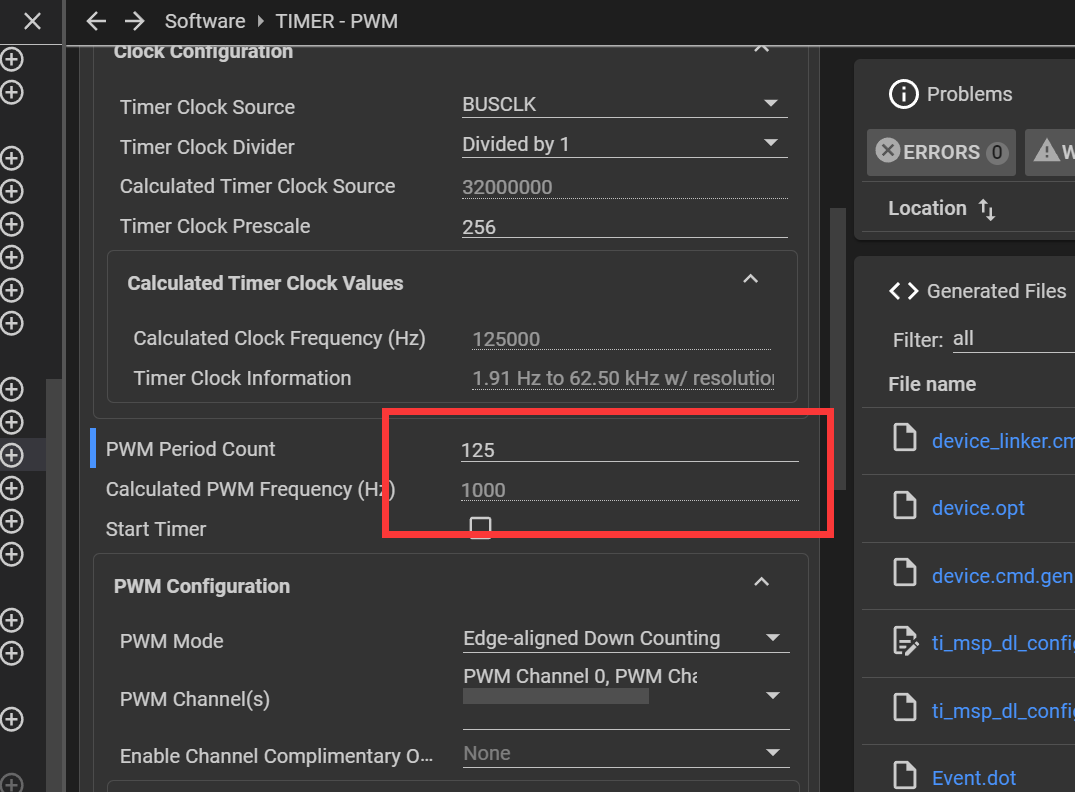Close the left sidebar with X icon

tap(32, 21)
